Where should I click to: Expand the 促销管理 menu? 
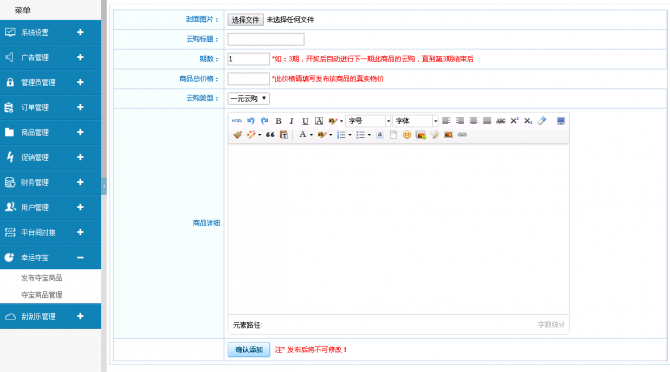tap(50, 157)
